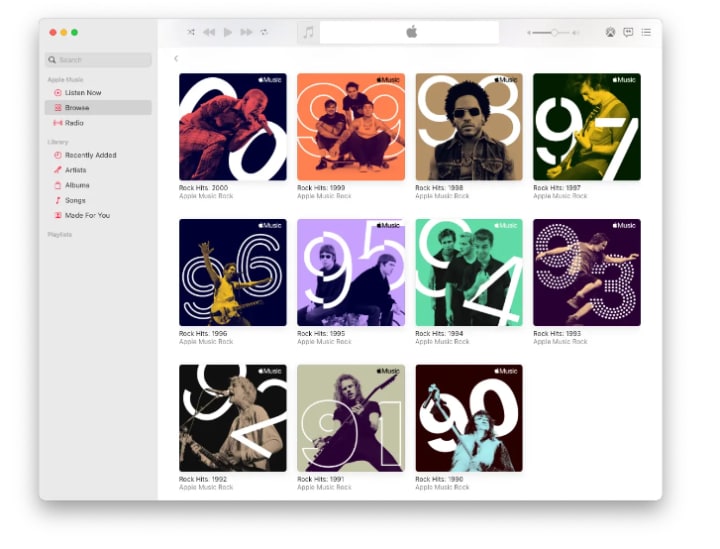This screenshot has height=549, width=720.
Task: Click the Playlists sidebar heading
Action: point(60,235)
